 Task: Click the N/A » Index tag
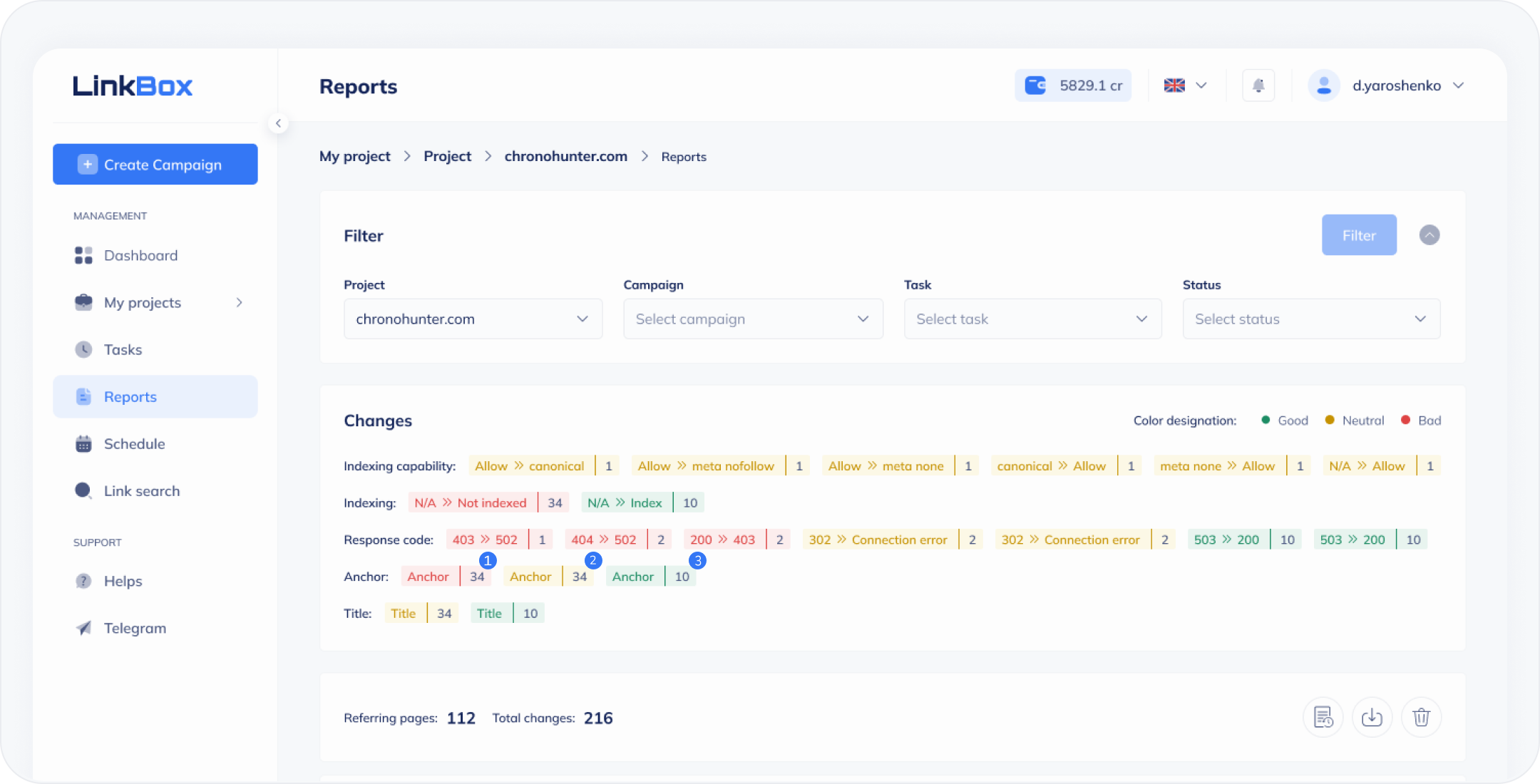click(x=643, y=502)
